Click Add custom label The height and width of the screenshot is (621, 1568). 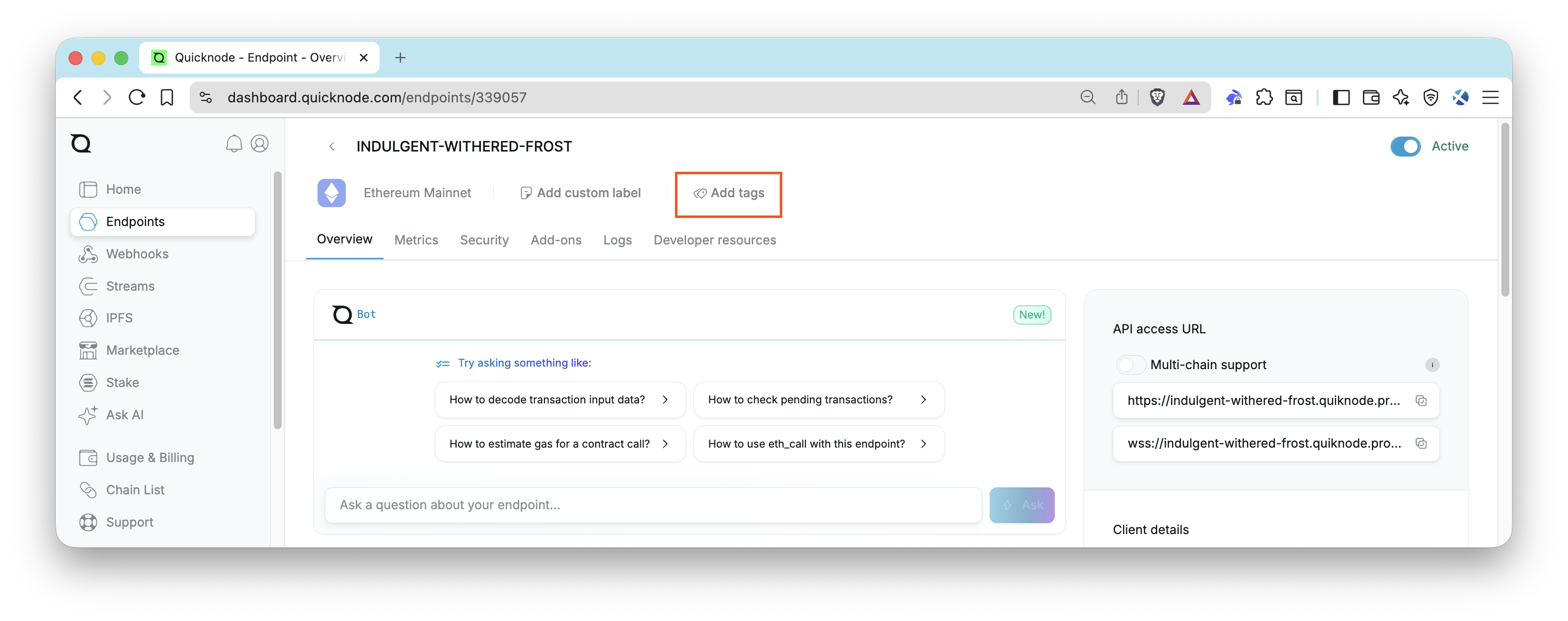pos(581,193)
